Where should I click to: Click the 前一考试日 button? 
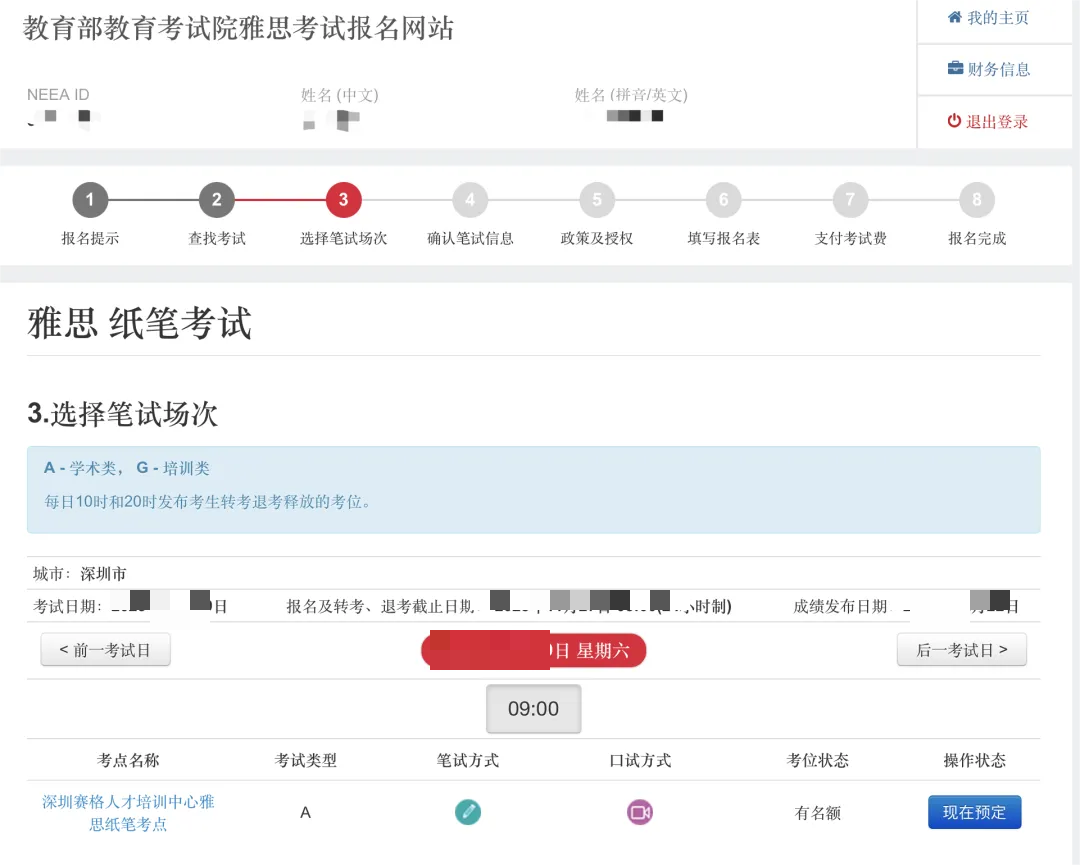(105, 649)
